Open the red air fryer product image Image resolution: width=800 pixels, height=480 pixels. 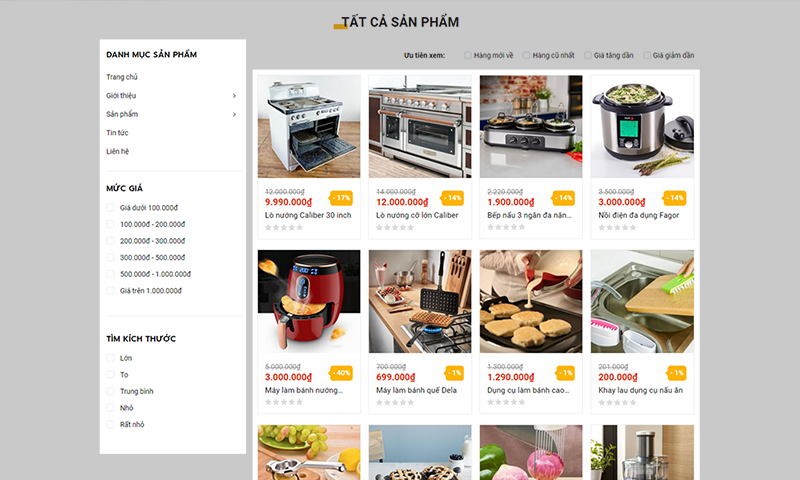(309, 301)
